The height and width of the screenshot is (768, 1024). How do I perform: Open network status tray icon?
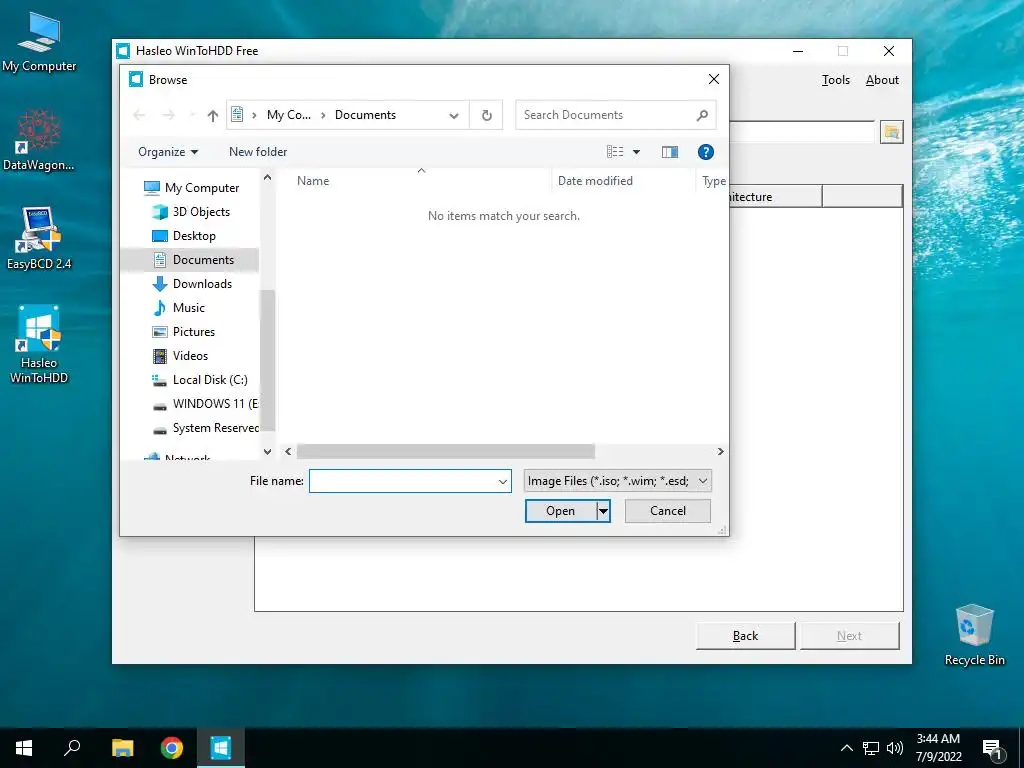[871, 748]
